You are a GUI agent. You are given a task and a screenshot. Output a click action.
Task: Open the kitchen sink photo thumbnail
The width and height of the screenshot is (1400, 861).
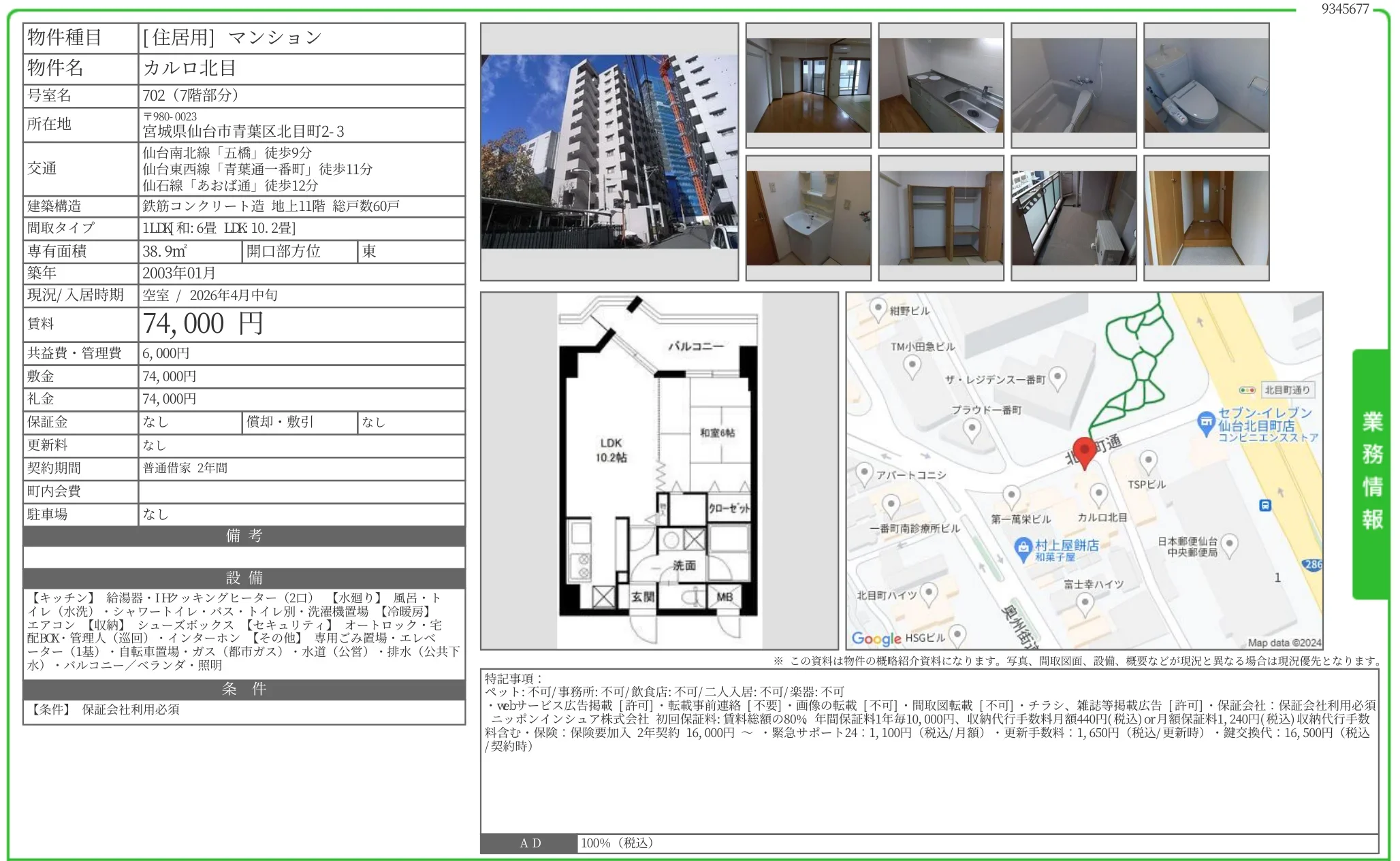coord(940,85)
